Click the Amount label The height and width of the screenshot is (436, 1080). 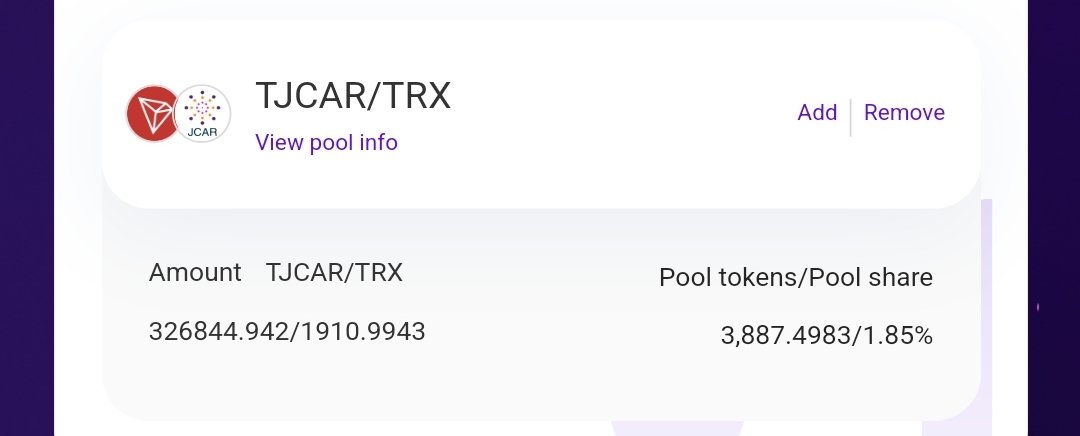(x=195, y=273)
